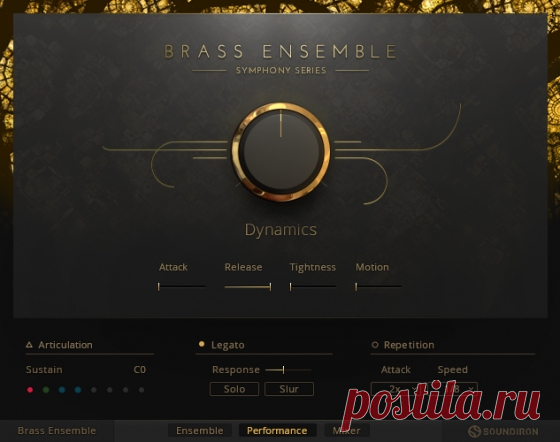Open the Sustain articulation selector
The width and height of the screenshot is (560, 442).
86,370
